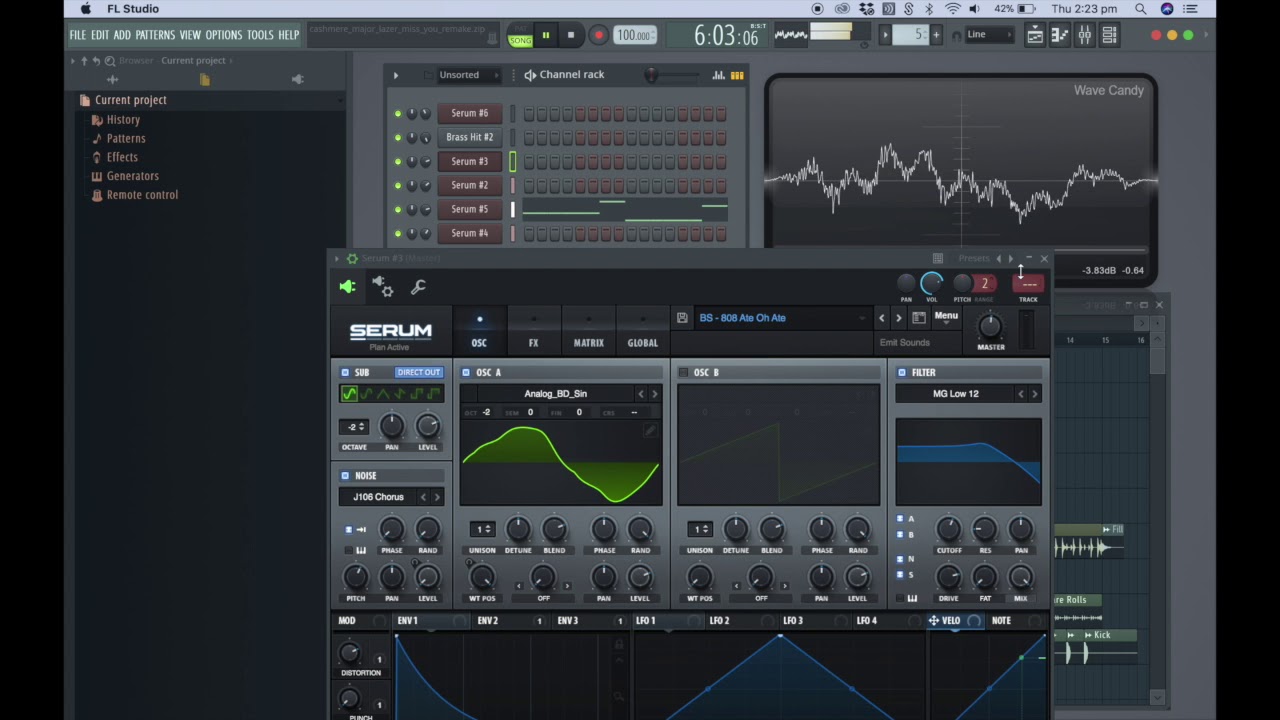Enable OSC B with its checkbox
Viewport: 1280px width, 720px height.
click(684, 372)
